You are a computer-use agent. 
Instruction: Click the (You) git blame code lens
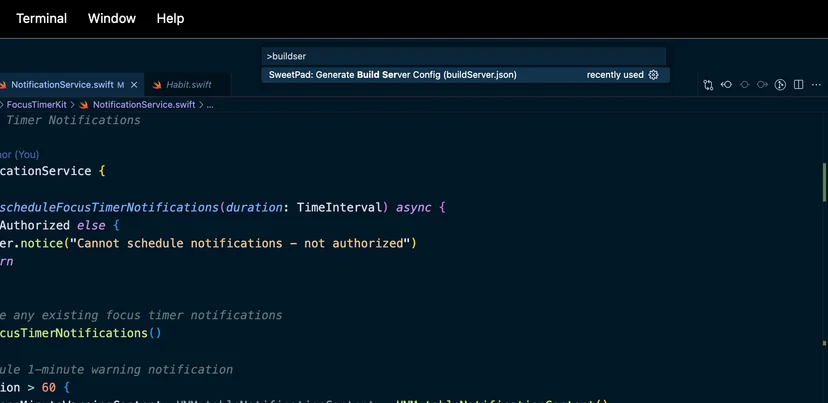(20, 155)
